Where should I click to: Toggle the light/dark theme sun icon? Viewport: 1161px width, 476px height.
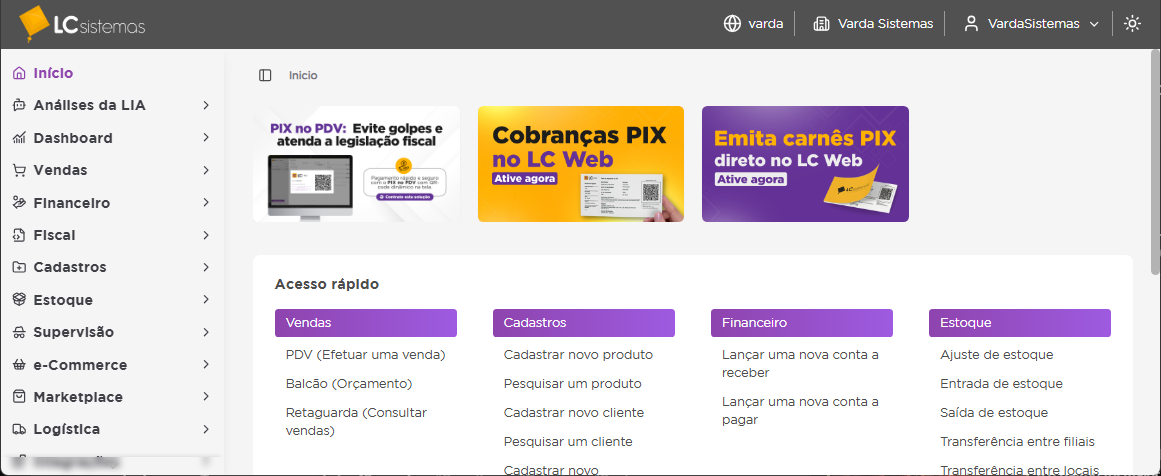coord(1132,24)
